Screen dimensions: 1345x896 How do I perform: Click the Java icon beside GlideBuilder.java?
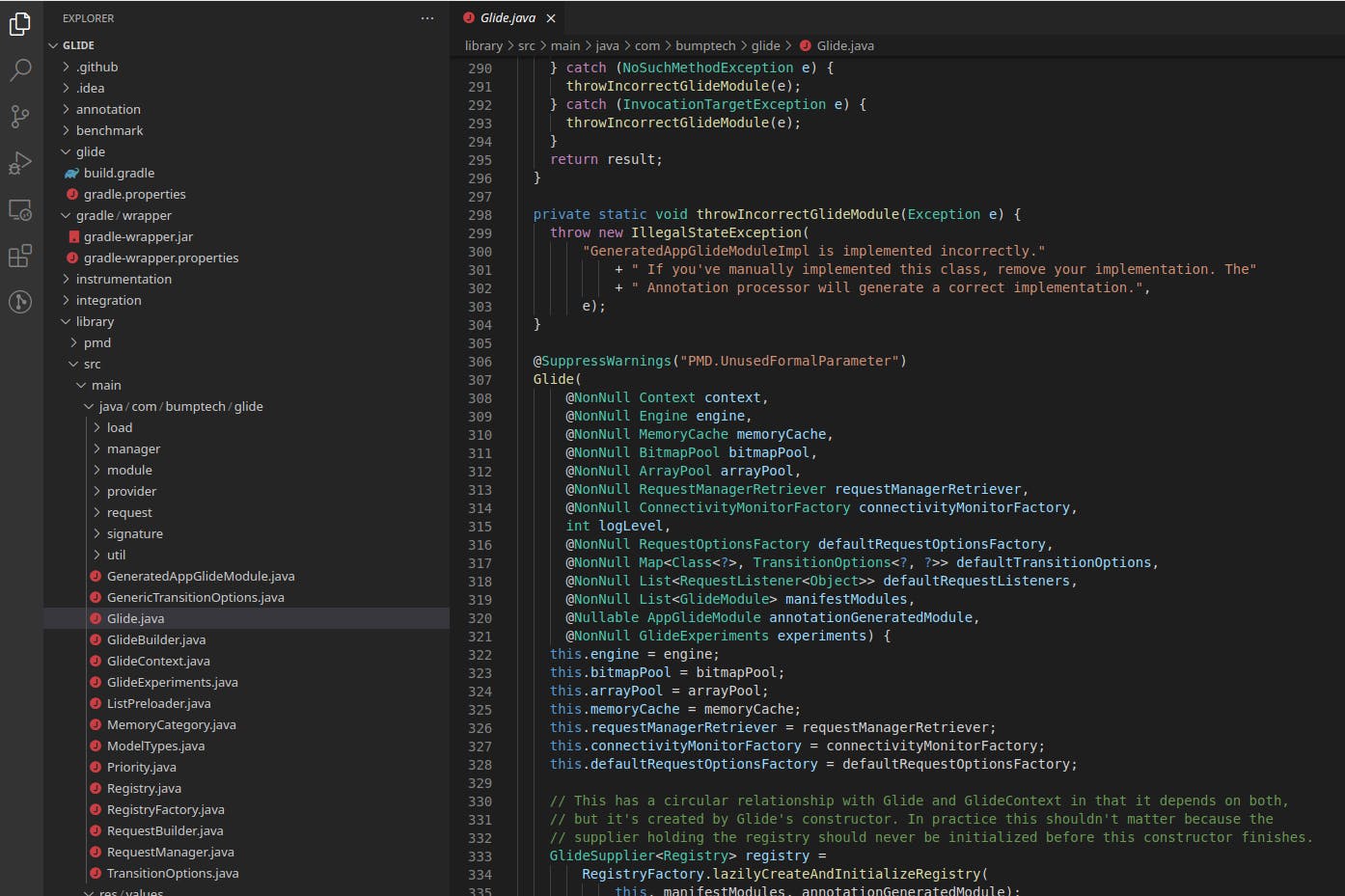point(96,640)
